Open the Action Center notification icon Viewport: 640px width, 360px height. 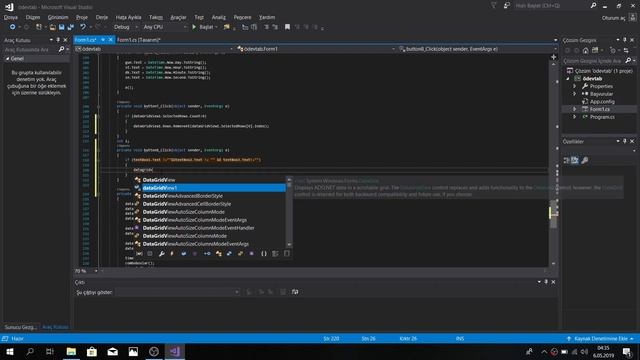tap(627, 351)
